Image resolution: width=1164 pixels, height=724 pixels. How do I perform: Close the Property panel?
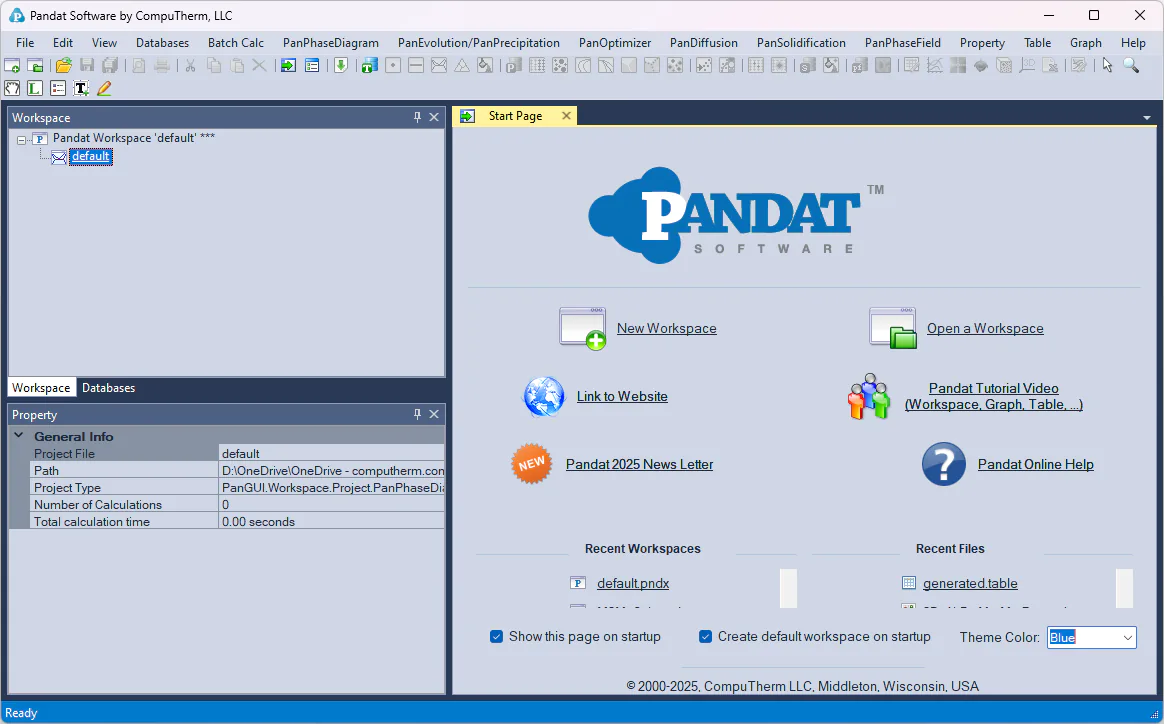click(x=434, y=414)
